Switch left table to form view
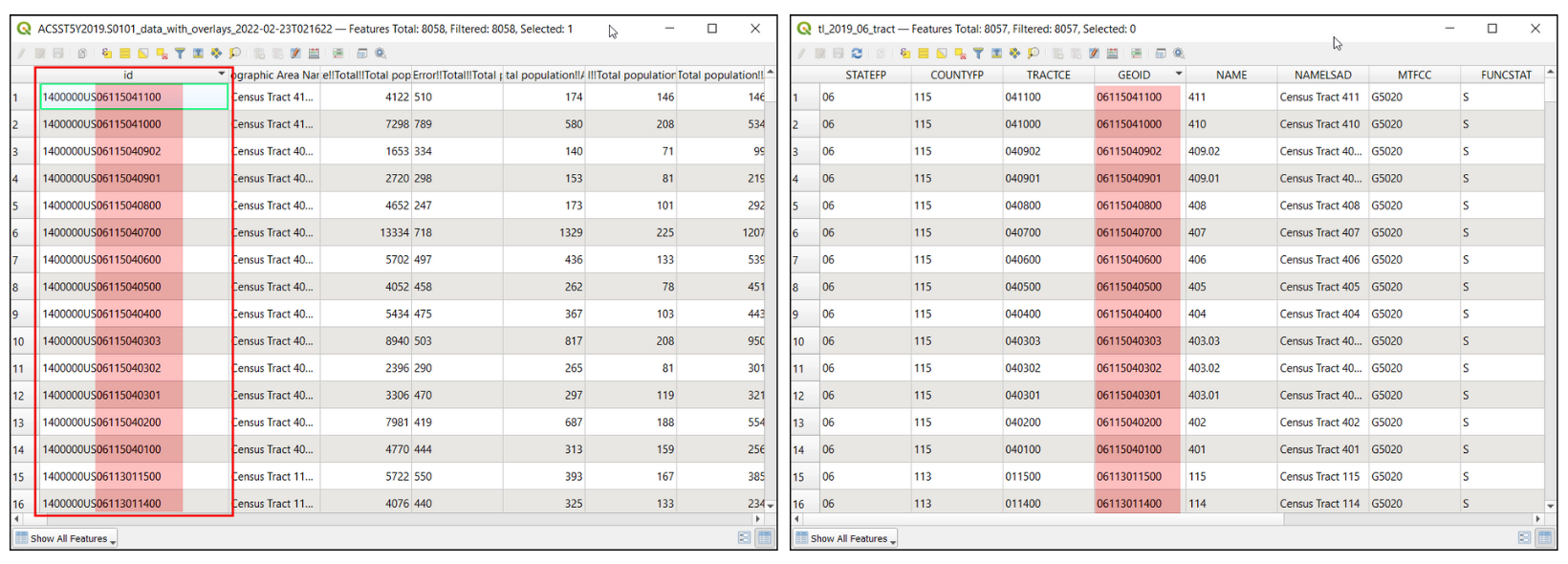Viewport: 1568px width, 564px height. [744, 538]
